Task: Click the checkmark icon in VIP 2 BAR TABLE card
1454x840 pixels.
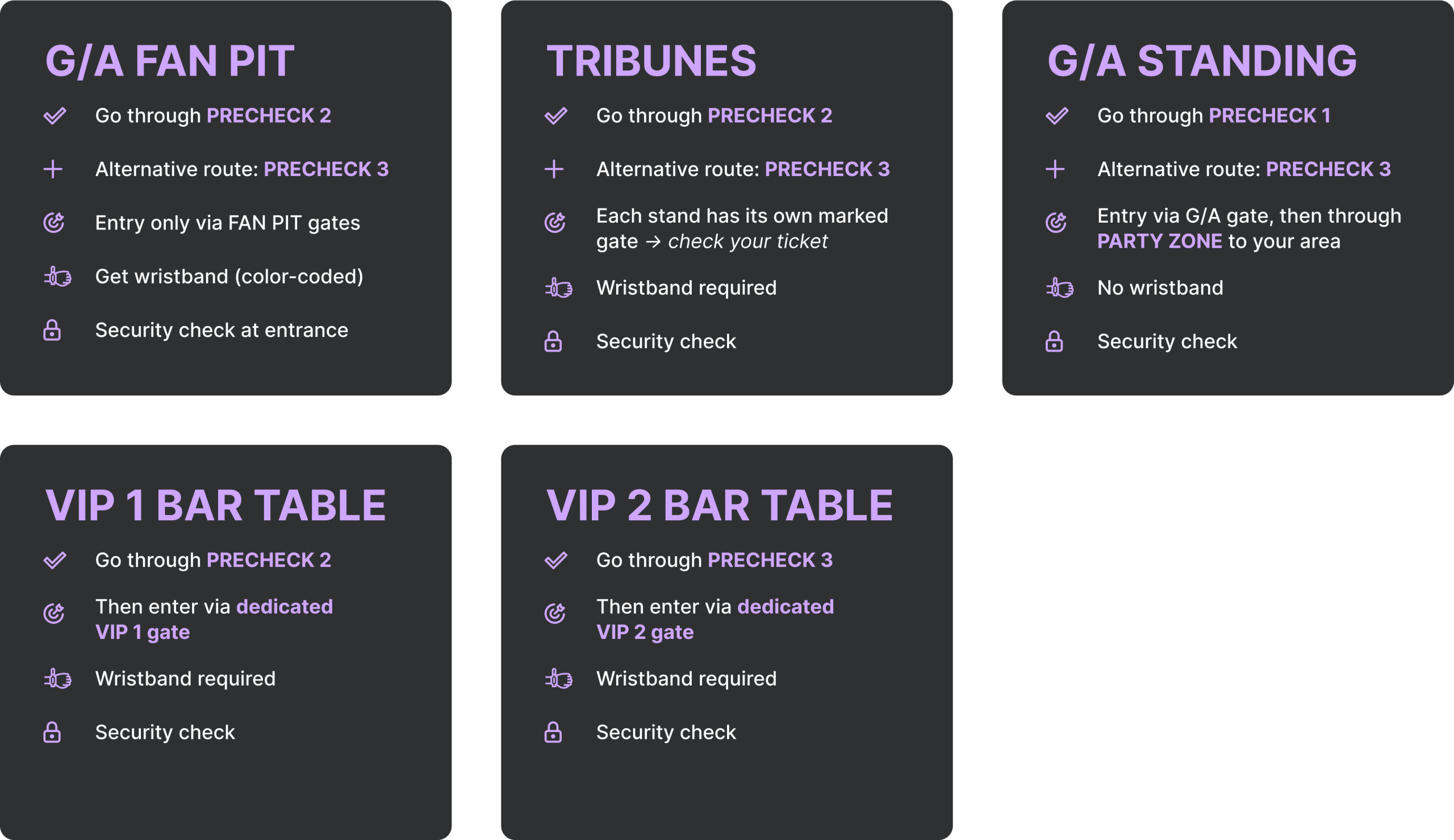Action: 556,560
